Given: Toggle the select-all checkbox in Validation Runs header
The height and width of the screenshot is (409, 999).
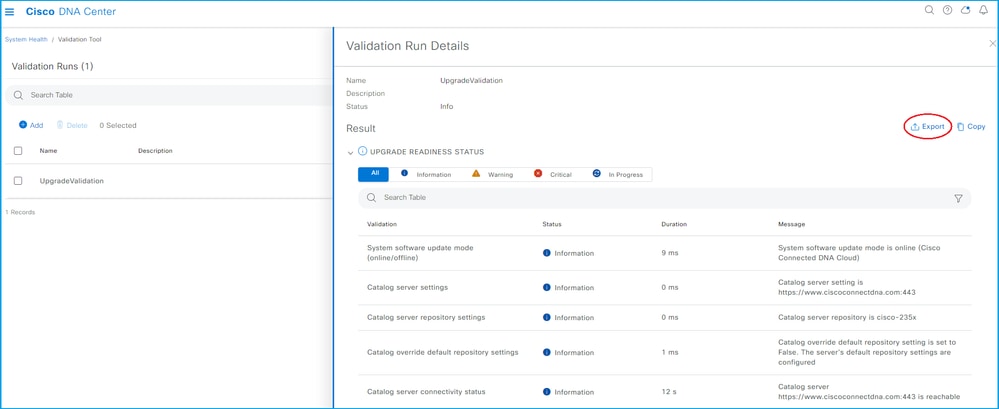Looking at the screenshot, I should [x=18, y=151].
